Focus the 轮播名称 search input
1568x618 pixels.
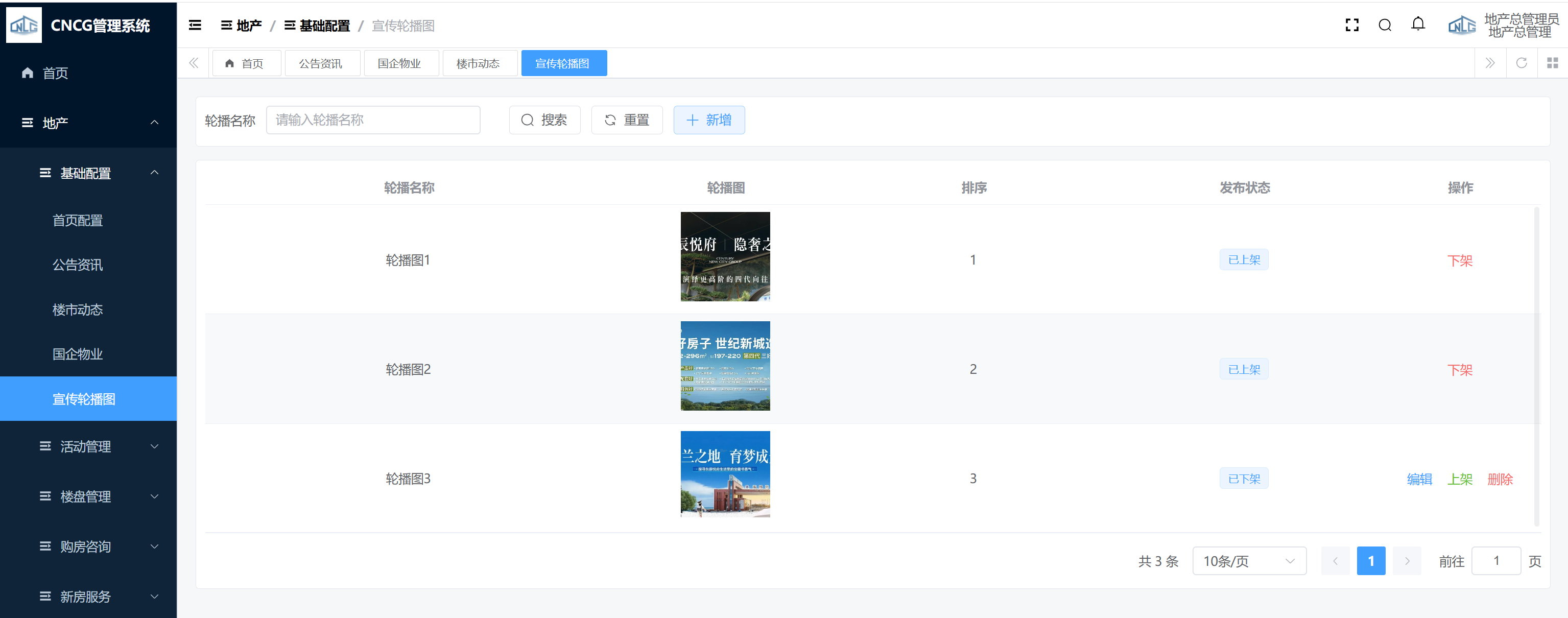click(x=372, y=121)
